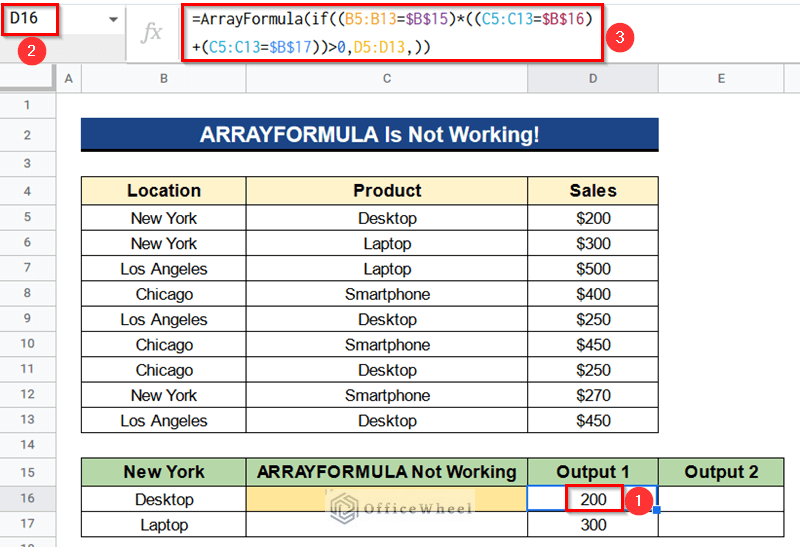The width and height of the screenshot is (800, 547).
Task: Click the $450 cell in row 13
Action: [x=593, y=420]
